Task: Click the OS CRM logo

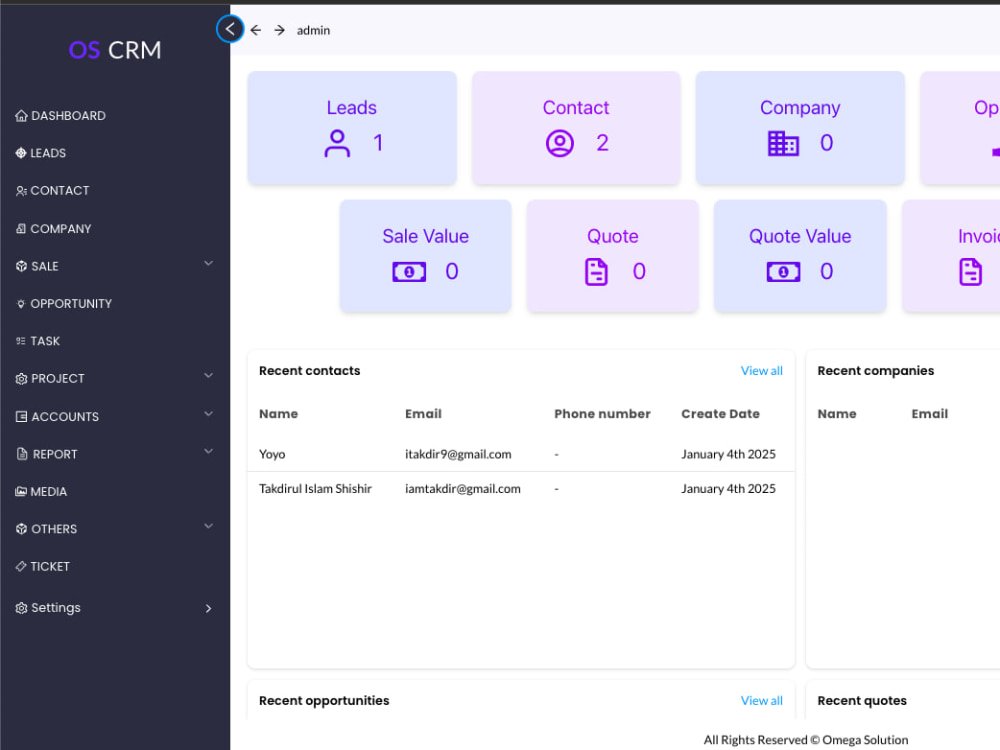Action: [x=115, y=50]
